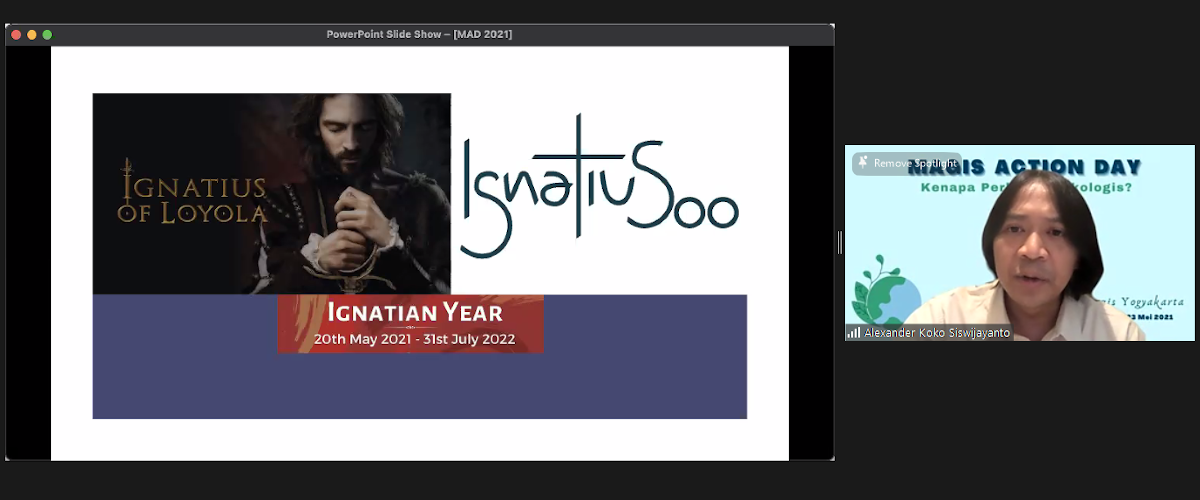This screenshot has height=500, width=1200.
Task: Click the speaker's spotlighted video tile
Action: point(1019,243)
